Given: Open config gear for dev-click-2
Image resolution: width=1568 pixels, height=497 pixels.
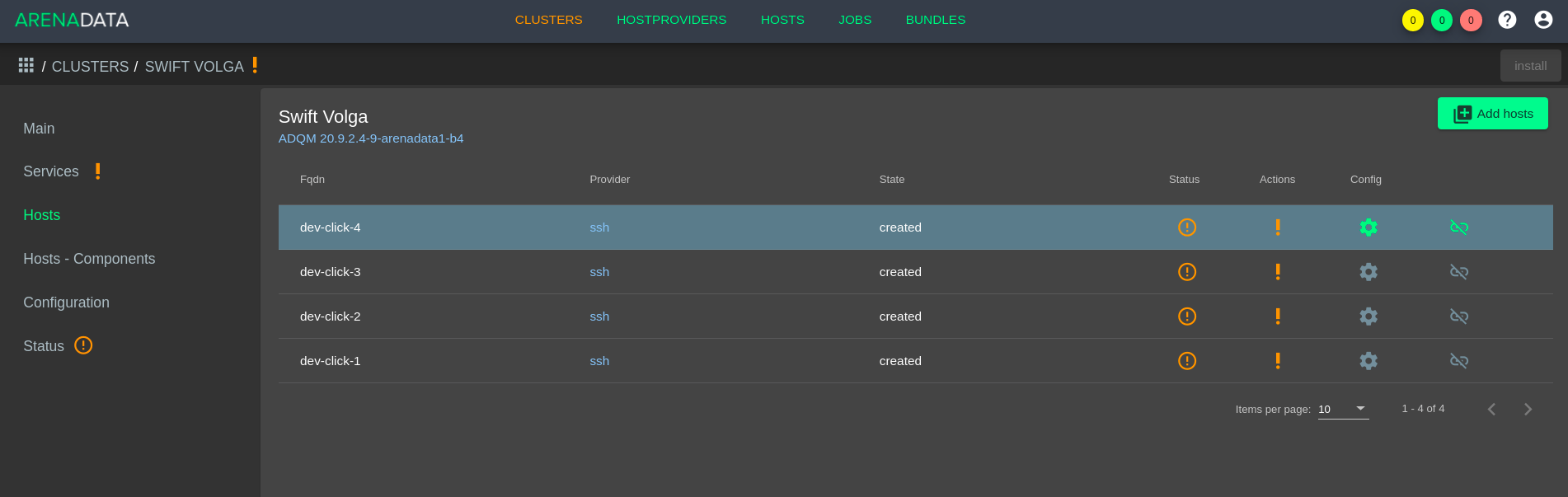Looking at the screenshot, I should pos(1368,316).
